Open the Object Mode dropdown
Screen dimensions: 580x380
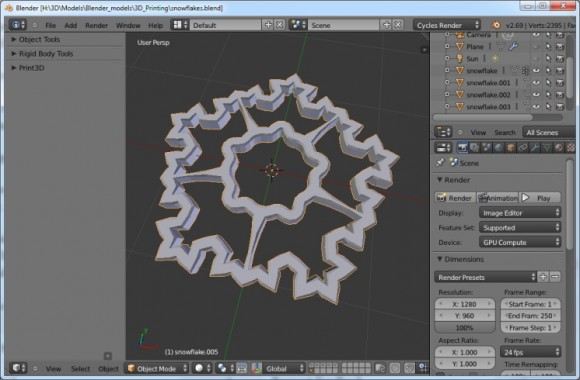click(157, 369)
